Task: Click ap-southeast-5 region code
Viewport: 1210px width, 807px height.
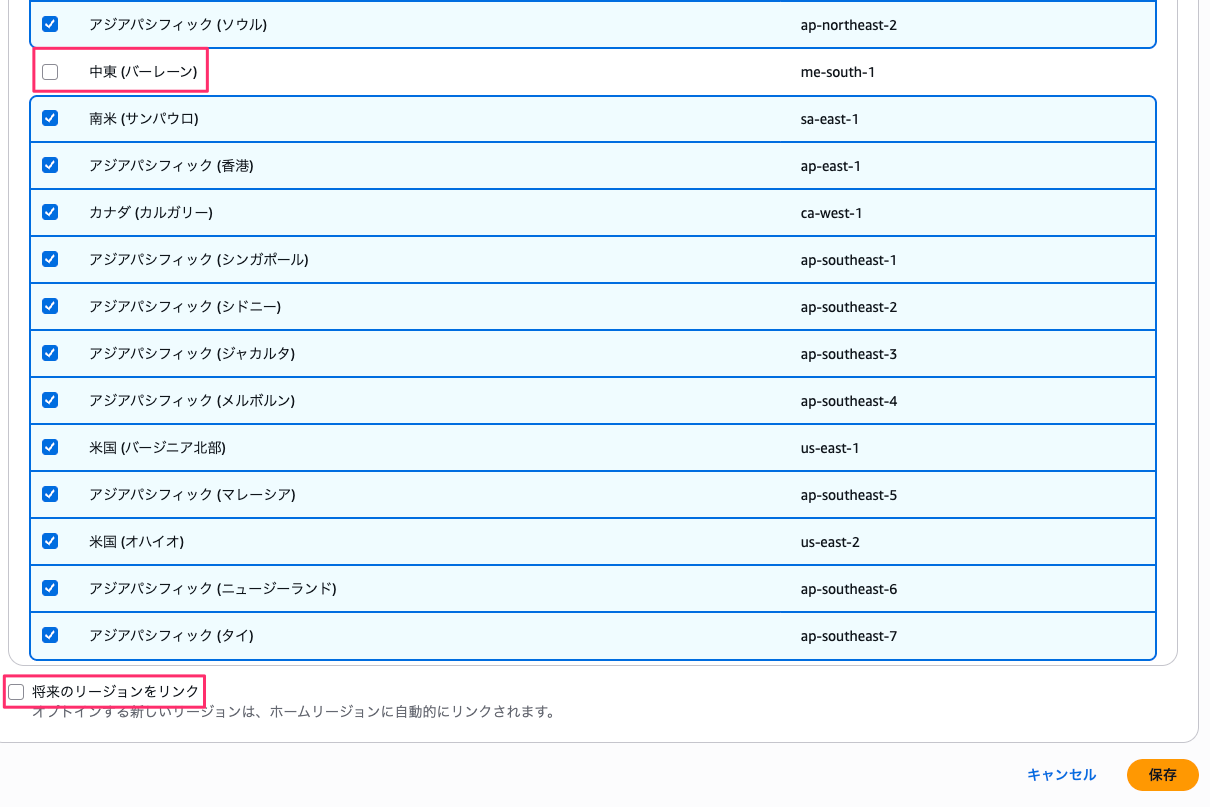Action: 849,495
